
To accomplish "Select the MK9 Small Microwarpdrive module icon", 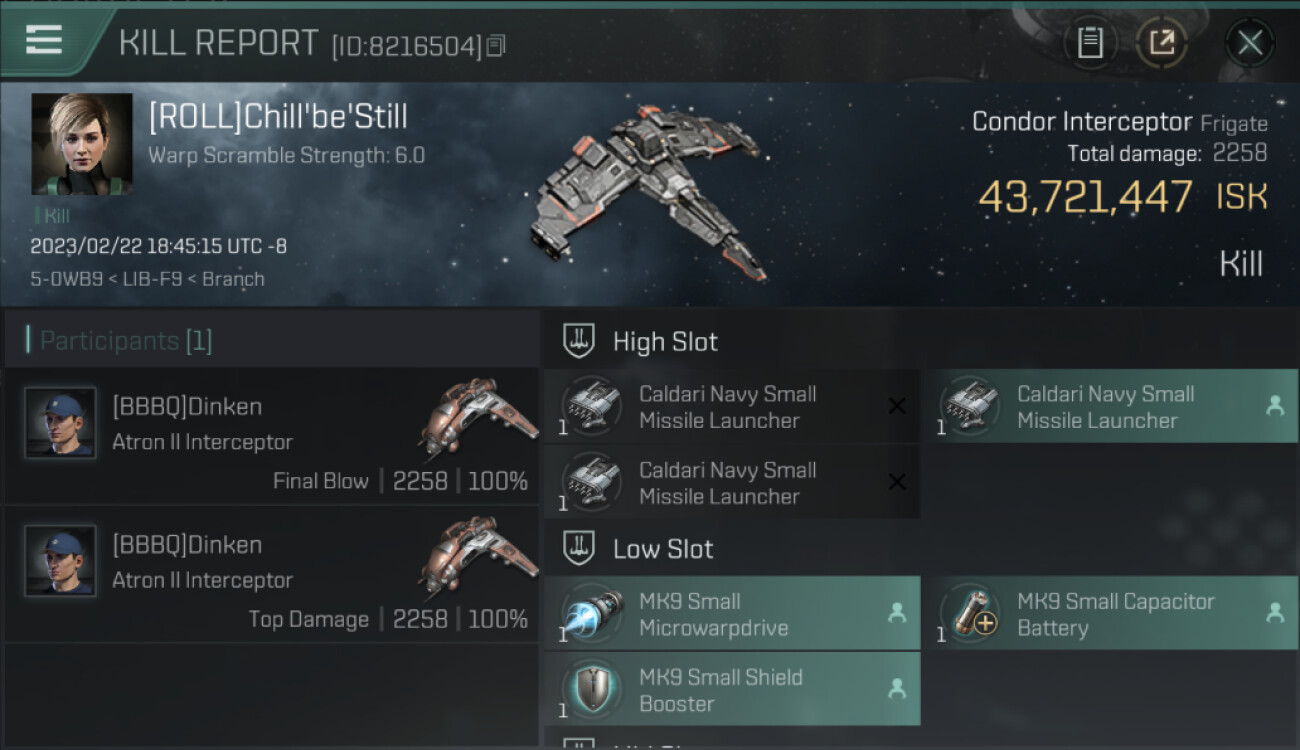I will pyautogui.click(x=592, y=614).
